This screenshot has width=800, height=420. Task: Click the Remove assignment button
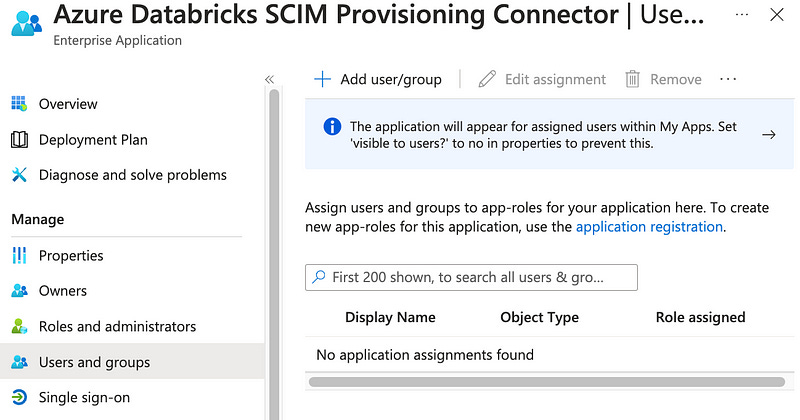tap(664, 79)
